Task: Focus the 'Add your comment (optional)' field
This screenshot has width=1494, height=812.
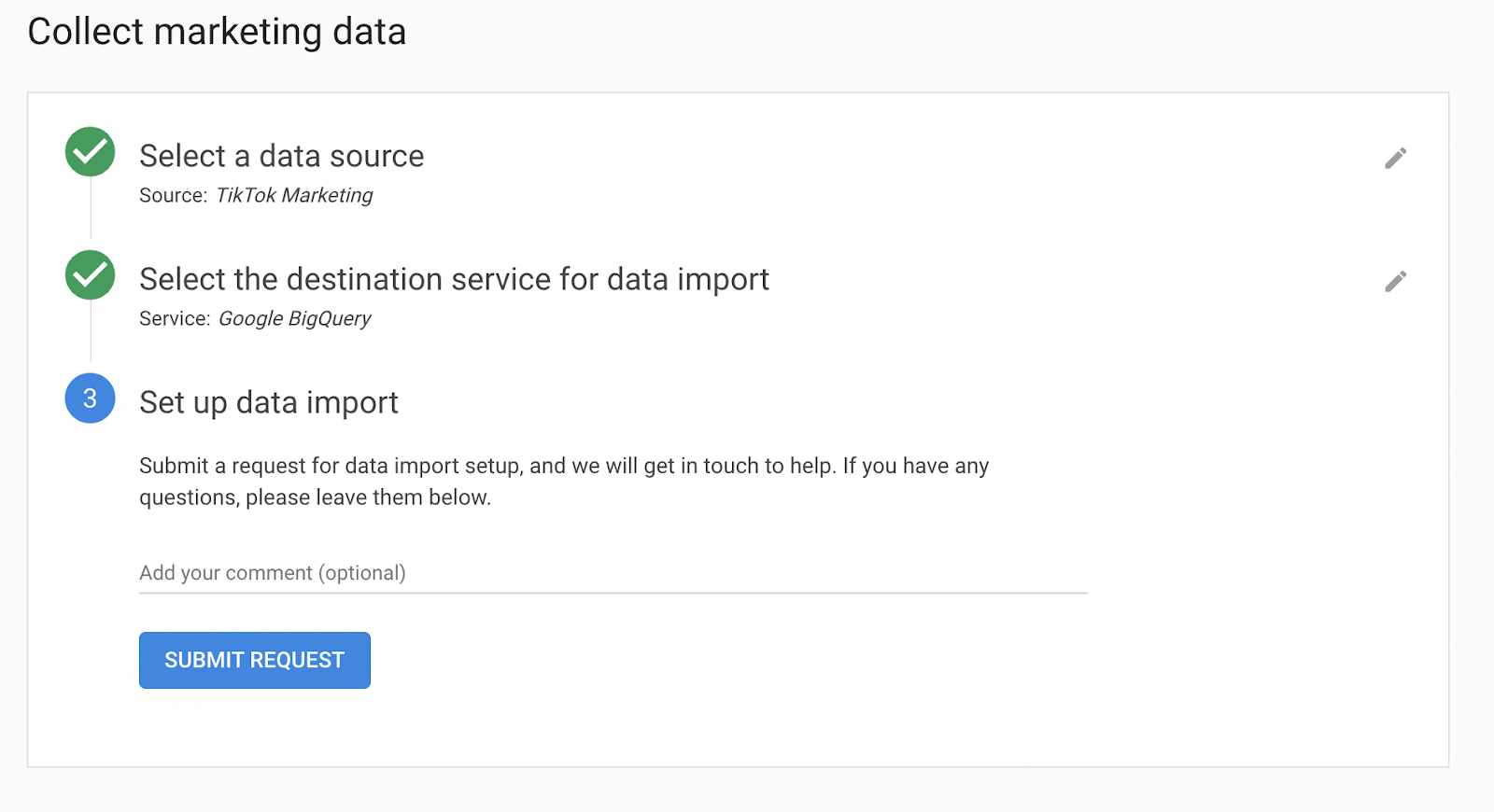Action: pyautogui.click(x=613, y=572)
